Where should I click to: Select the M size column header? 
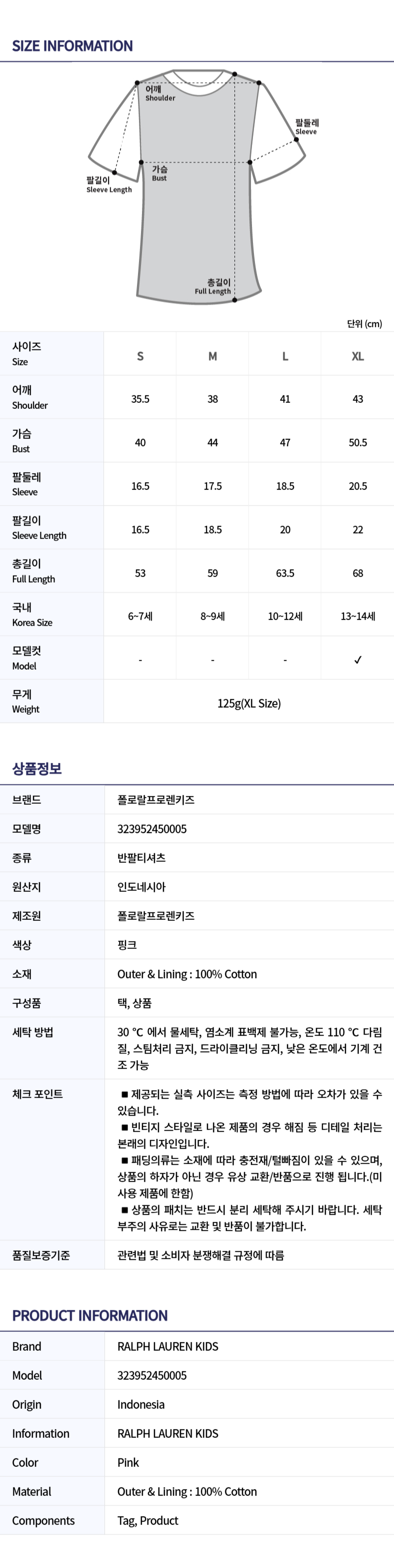click(x=212, y=356)
